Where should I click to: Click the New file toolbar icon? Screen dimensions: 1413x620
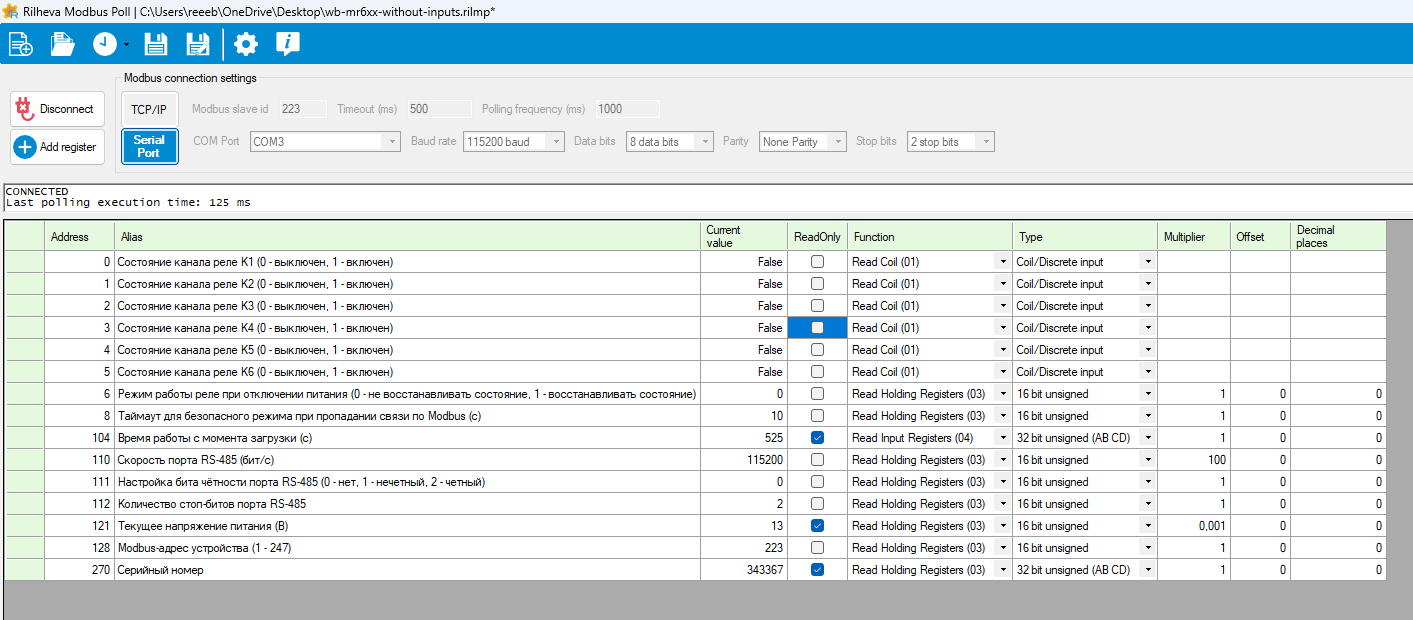pos(20,44)
